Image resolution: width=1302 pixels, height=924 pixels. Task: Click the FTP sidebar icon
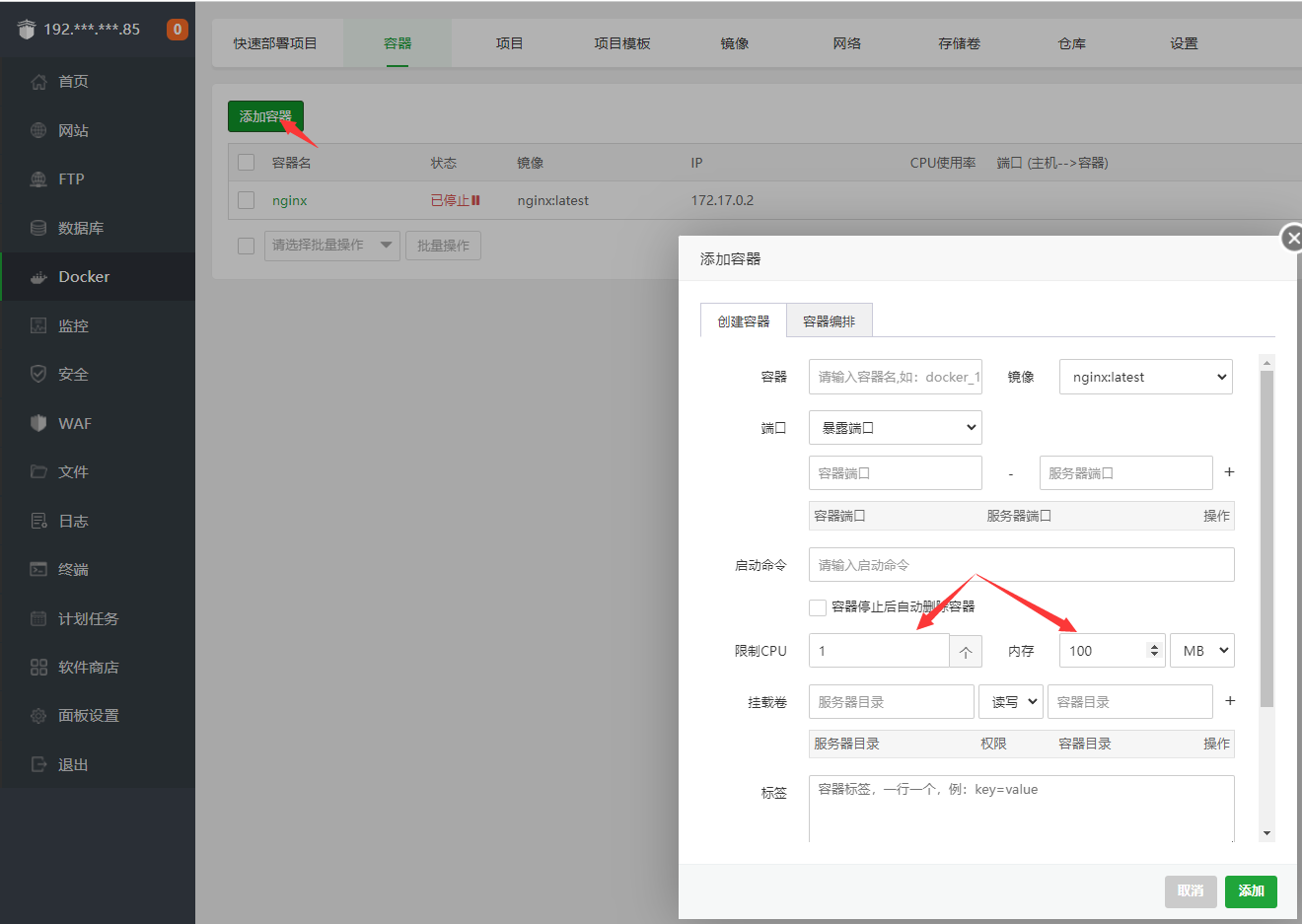[x=38, y=179]
